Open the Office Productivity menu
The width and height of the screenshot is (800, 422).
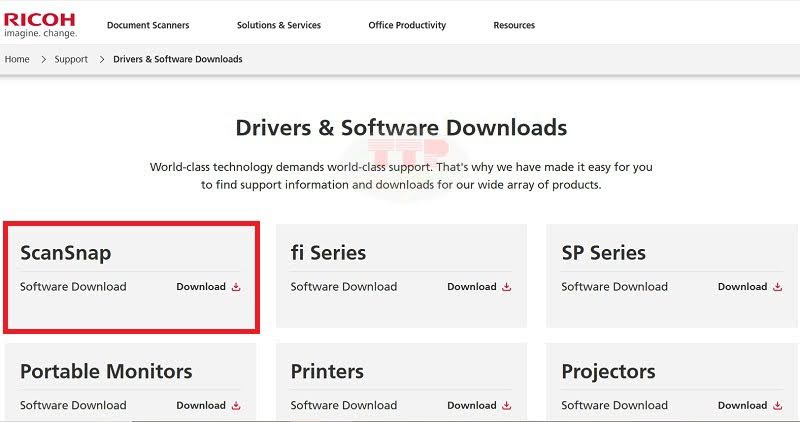(x=407, y=25)
